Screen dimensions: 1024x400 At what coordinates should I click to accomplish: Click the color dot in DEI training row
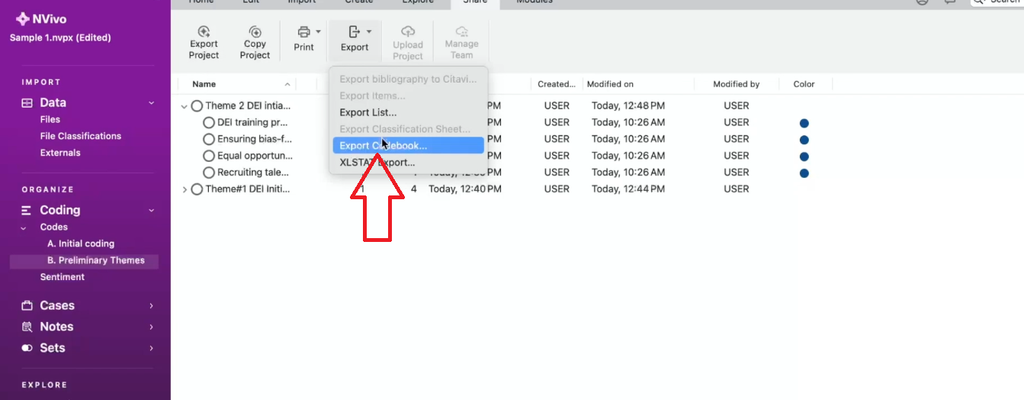pyautogui.click(x=804, y=123)
